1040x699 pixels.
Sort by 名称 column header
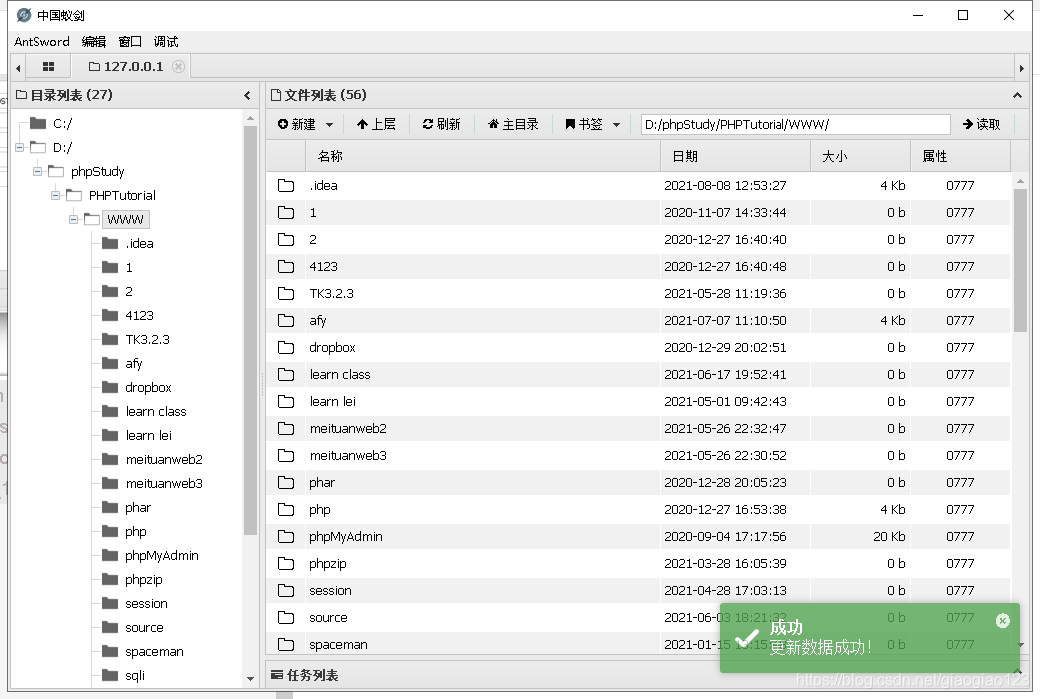coord(483,157)
